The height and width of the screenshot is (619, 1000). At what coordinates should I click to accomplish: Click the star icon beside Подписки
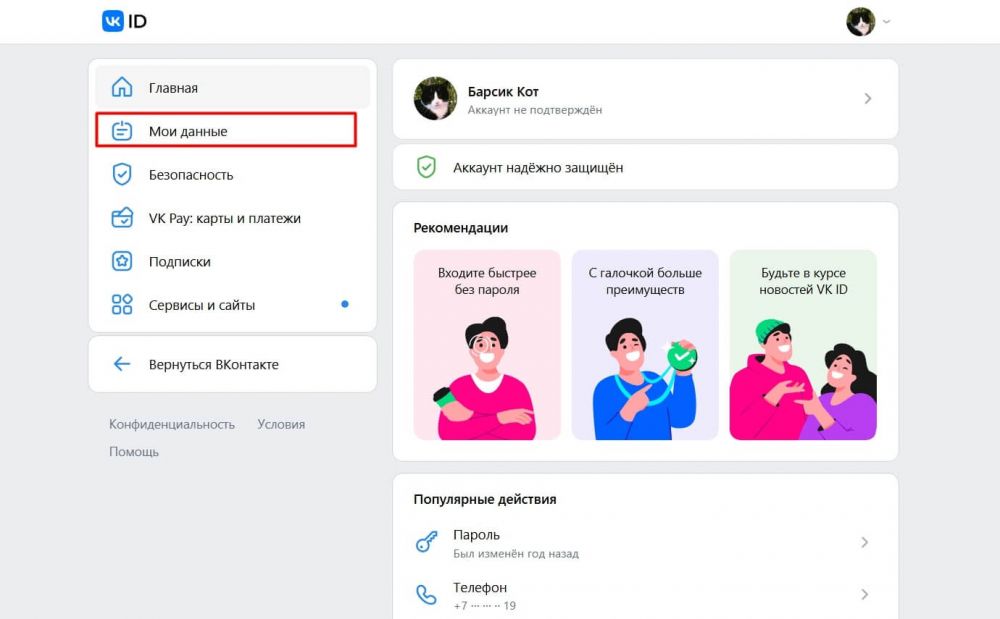point(122,261)
